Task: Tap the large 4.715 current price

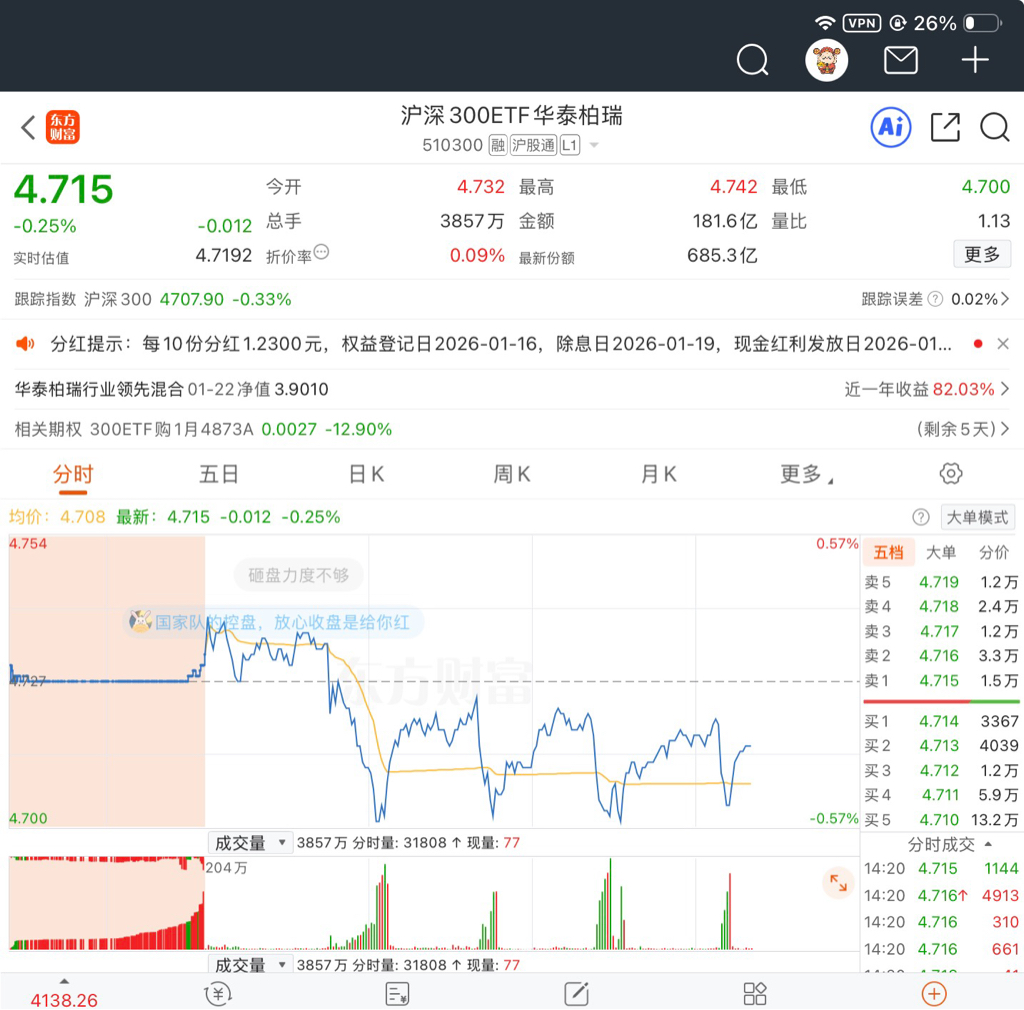Action: click(63, 189)
